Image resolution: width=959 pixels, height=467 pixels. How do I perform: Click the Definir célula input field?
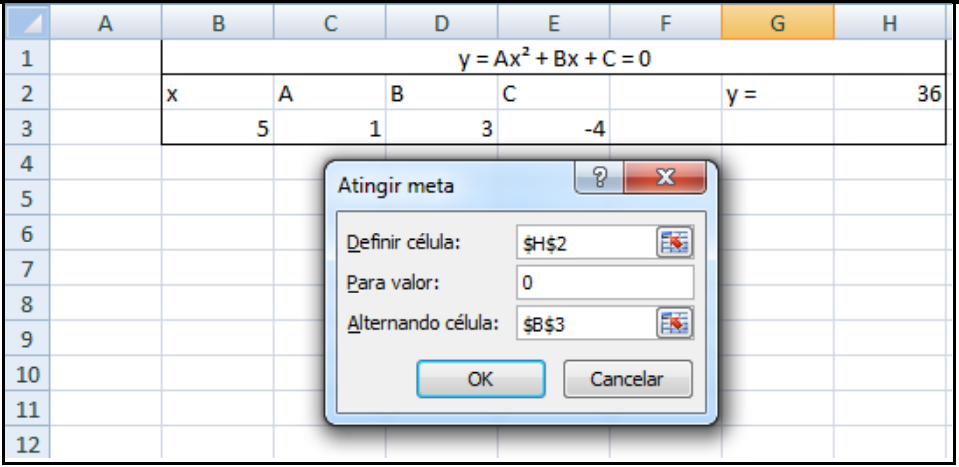coord(584,242)
